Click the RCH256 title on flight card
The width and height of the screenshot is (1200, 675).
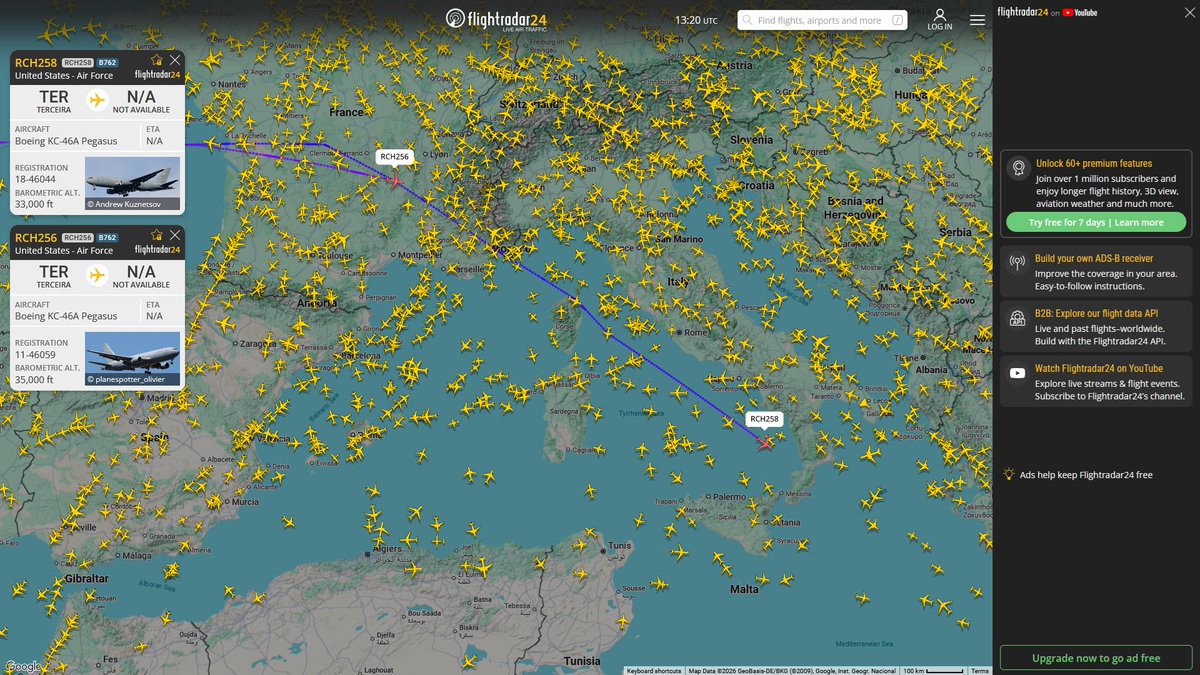tap(36, 238)
